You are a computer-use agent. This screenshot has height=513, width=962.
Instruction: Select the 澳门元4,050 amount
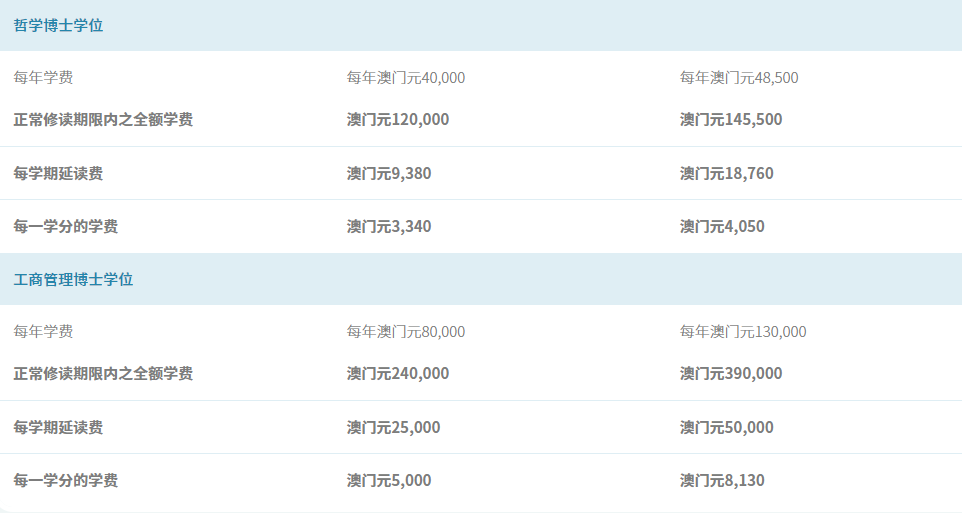click(722, 226)
